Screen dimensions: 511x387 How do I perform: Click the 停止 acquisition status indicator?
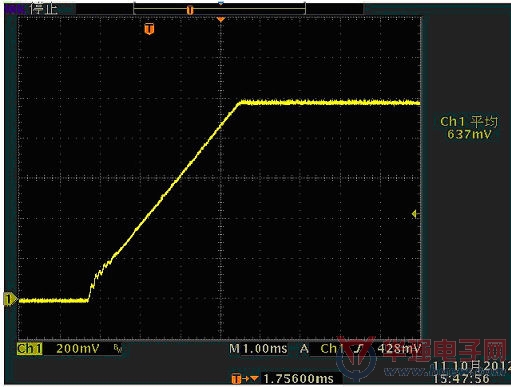tap(43, 9)
